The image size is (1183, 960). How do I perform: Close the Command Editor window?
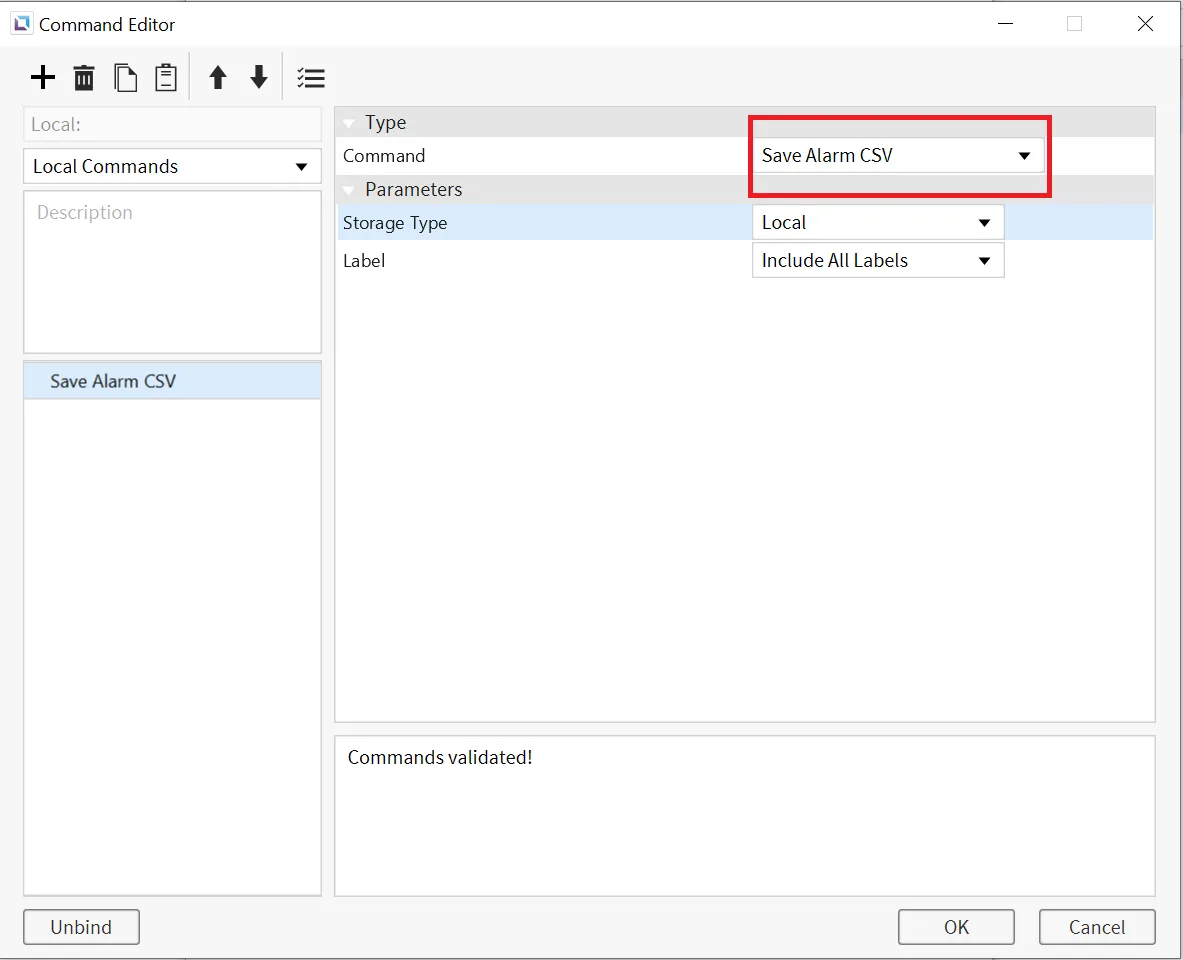click(x=1146, y=24)
